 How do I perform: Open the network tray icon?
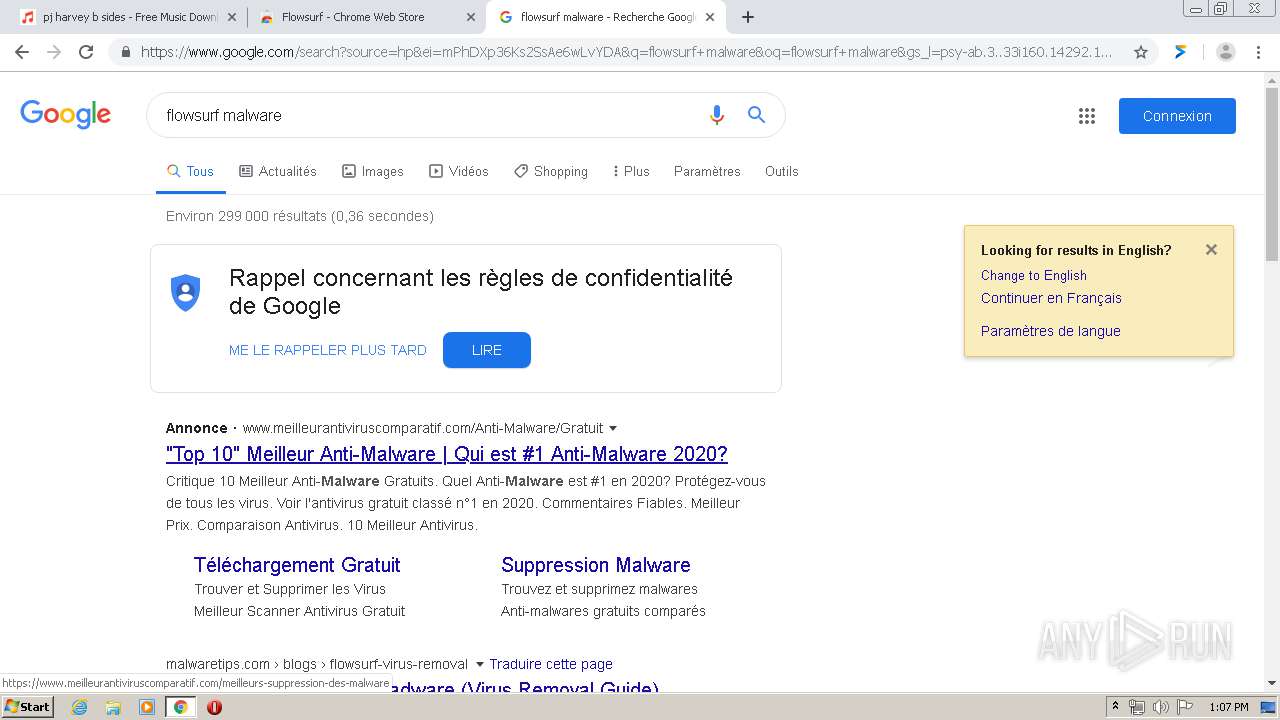click(x=1137, y=707)
